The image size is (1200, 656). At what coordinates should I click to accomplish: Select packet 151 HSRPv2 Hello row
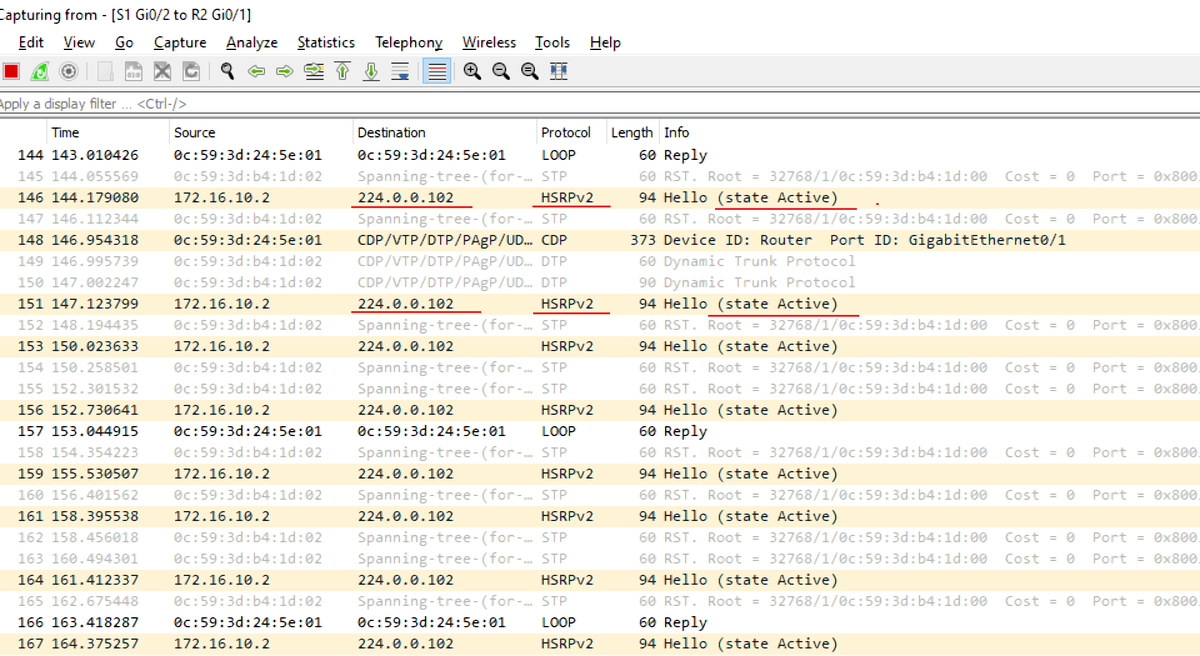[x=600, y=304]
